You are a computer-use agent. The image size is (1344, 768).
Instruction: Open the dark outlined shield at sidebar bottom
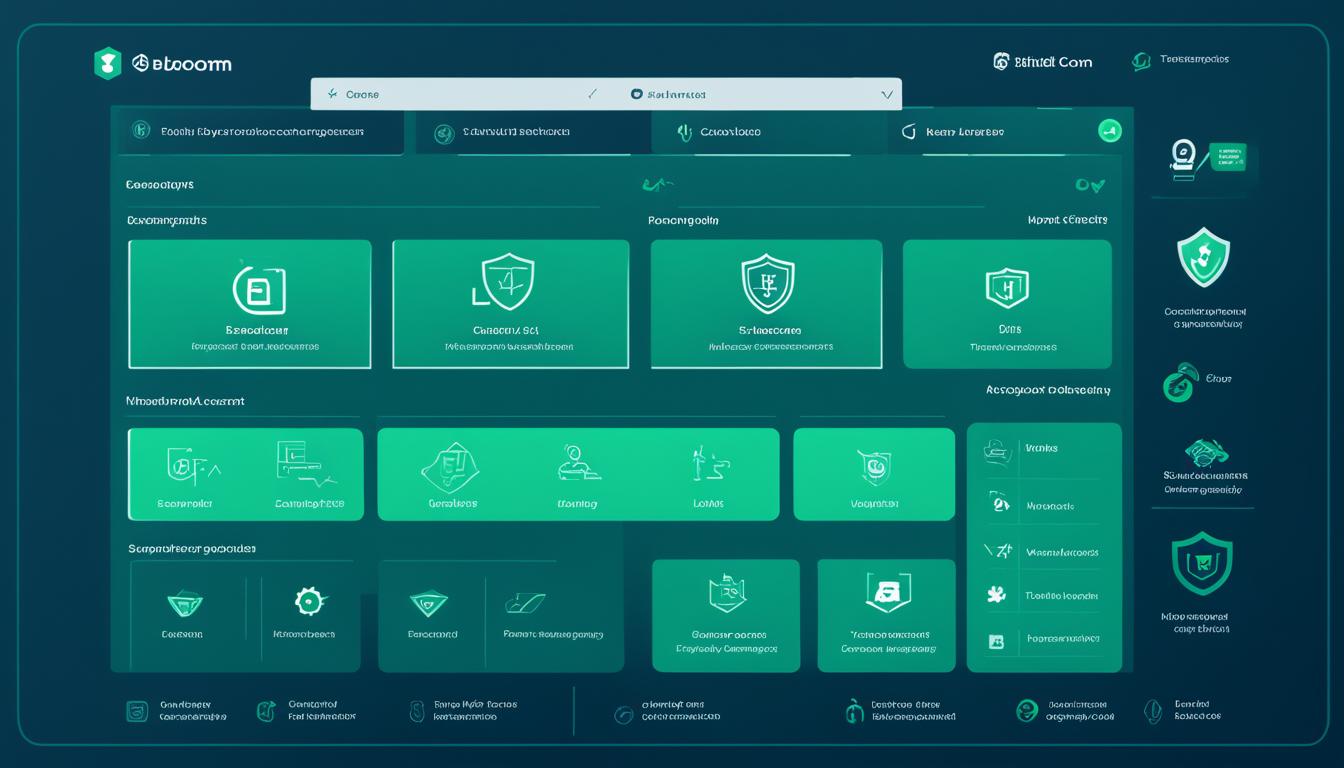coord(1202,564)
